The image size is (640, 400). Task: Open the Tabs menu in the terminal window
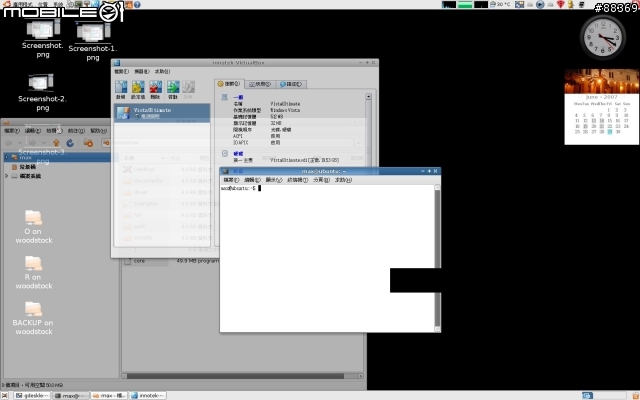(321, 180)
